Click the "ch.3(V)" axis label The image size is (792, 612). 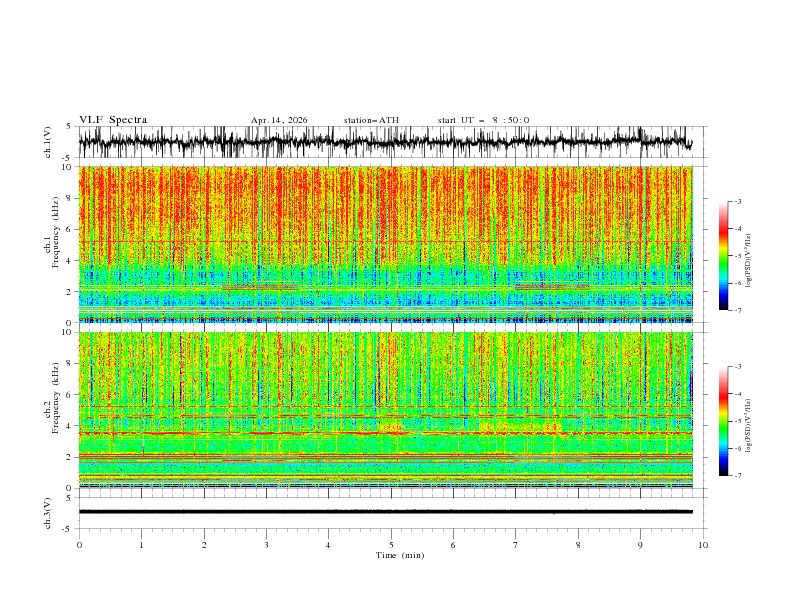pos(48,513)
